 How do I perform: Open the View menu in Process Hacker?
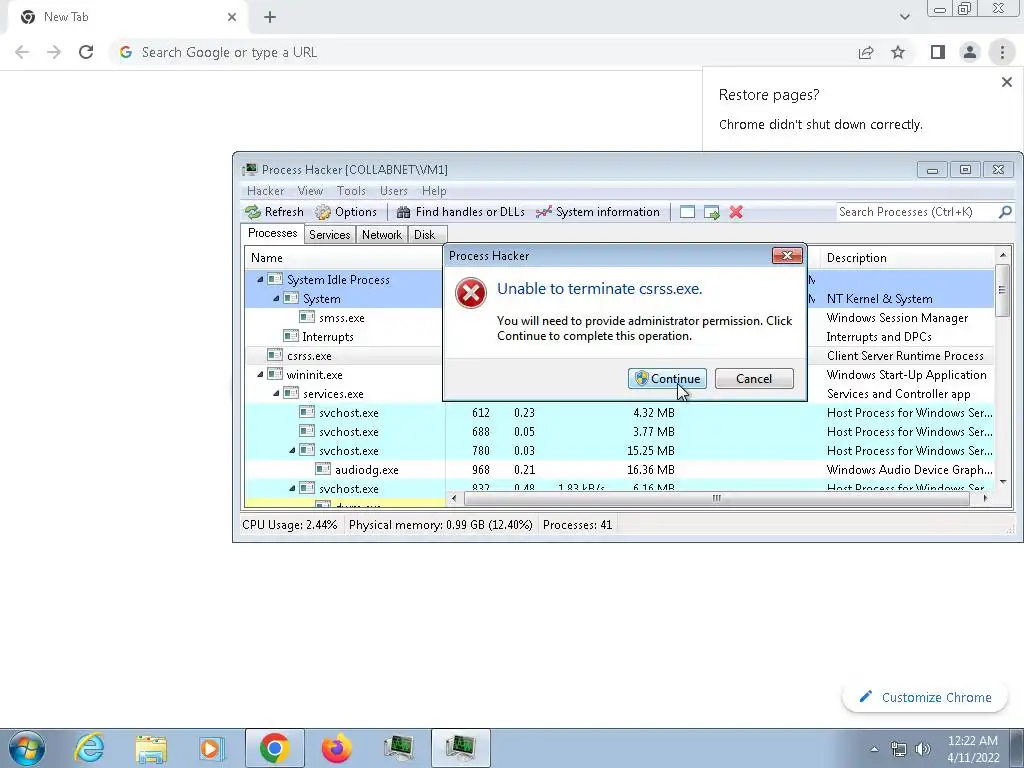click(310, 191)
